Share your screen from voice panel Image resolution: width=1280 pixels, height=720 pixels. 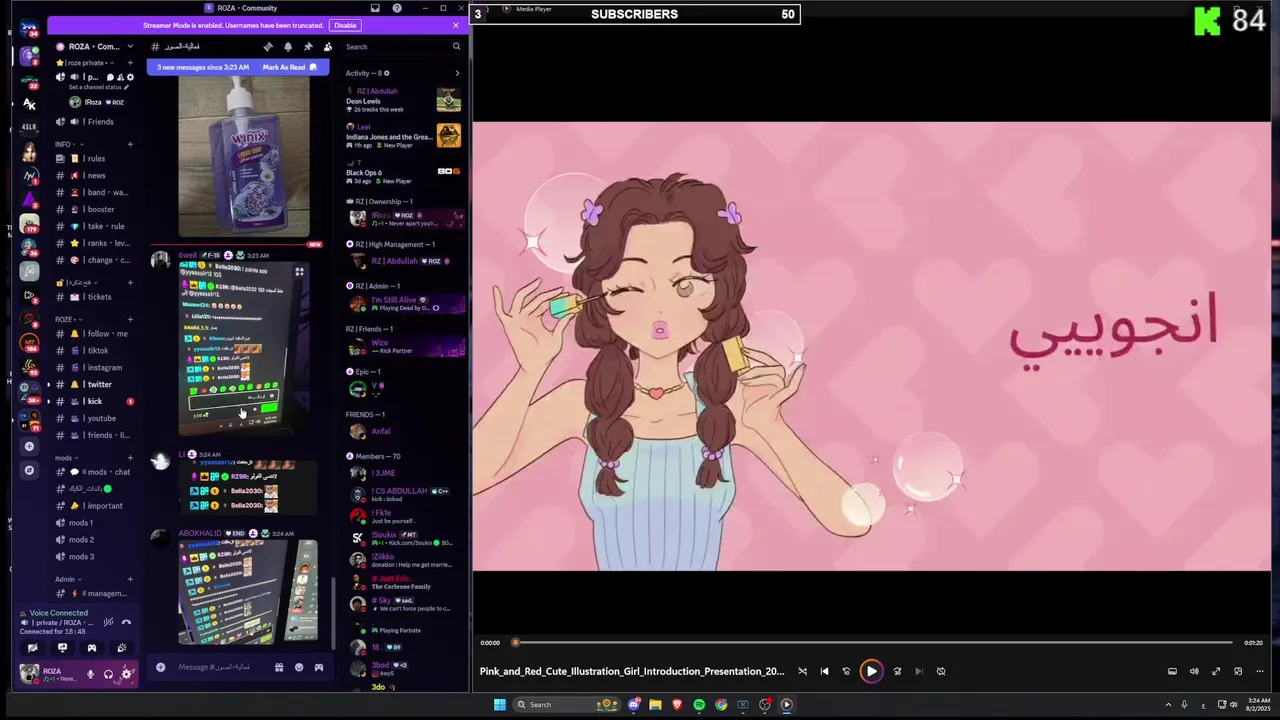point(62,648)
